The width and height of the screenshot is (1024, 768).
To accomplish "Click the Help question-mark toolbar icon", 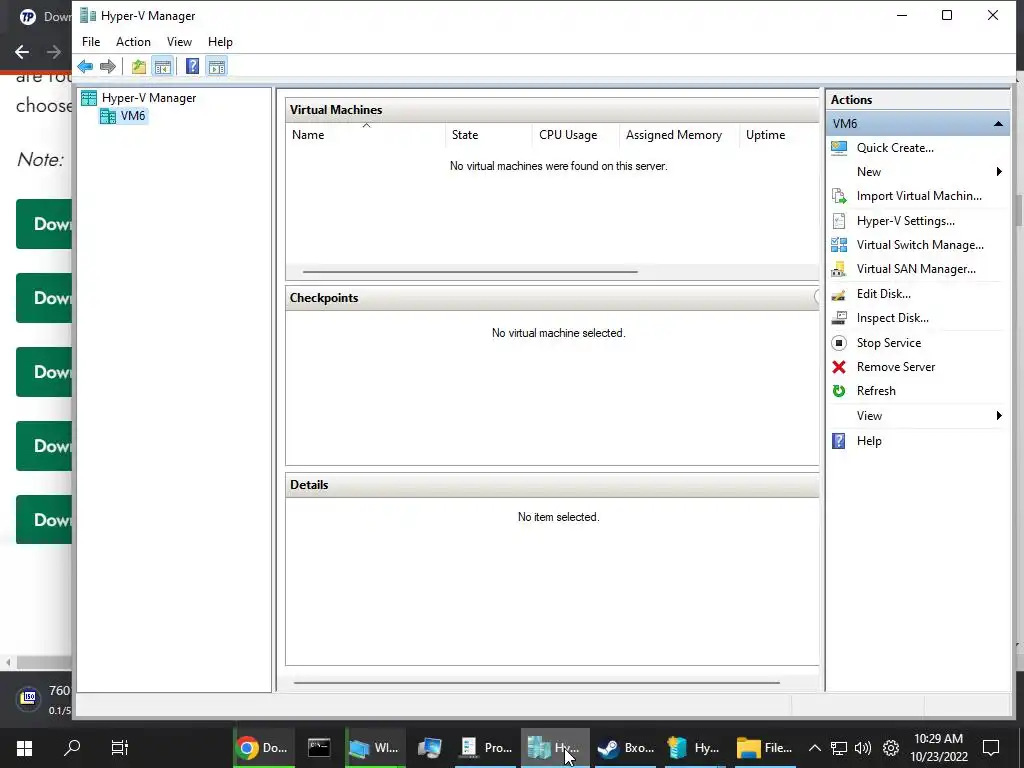I will 192,67.
